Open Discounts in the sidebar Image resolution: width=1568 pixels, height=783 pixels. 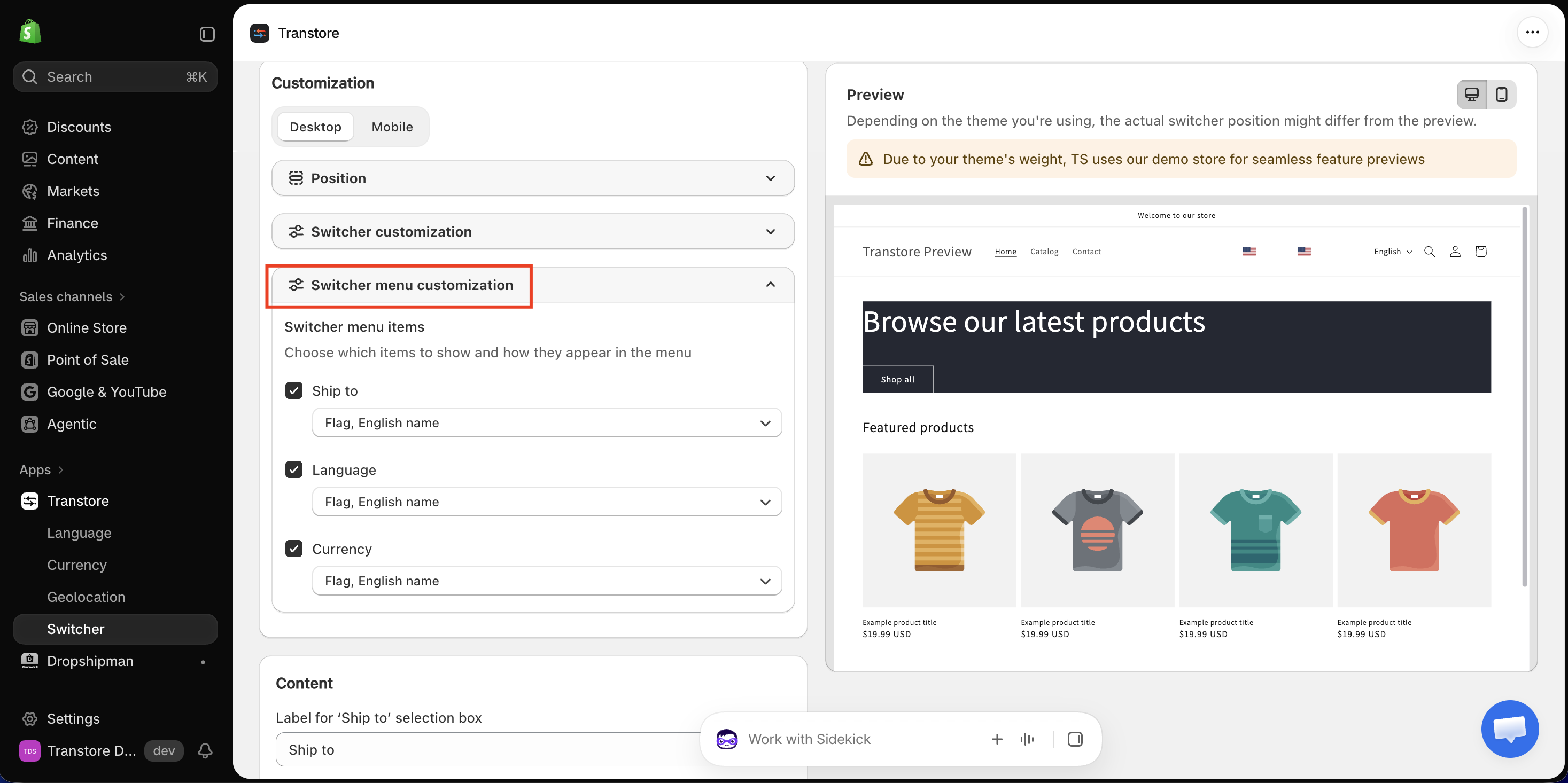(115, 127)
